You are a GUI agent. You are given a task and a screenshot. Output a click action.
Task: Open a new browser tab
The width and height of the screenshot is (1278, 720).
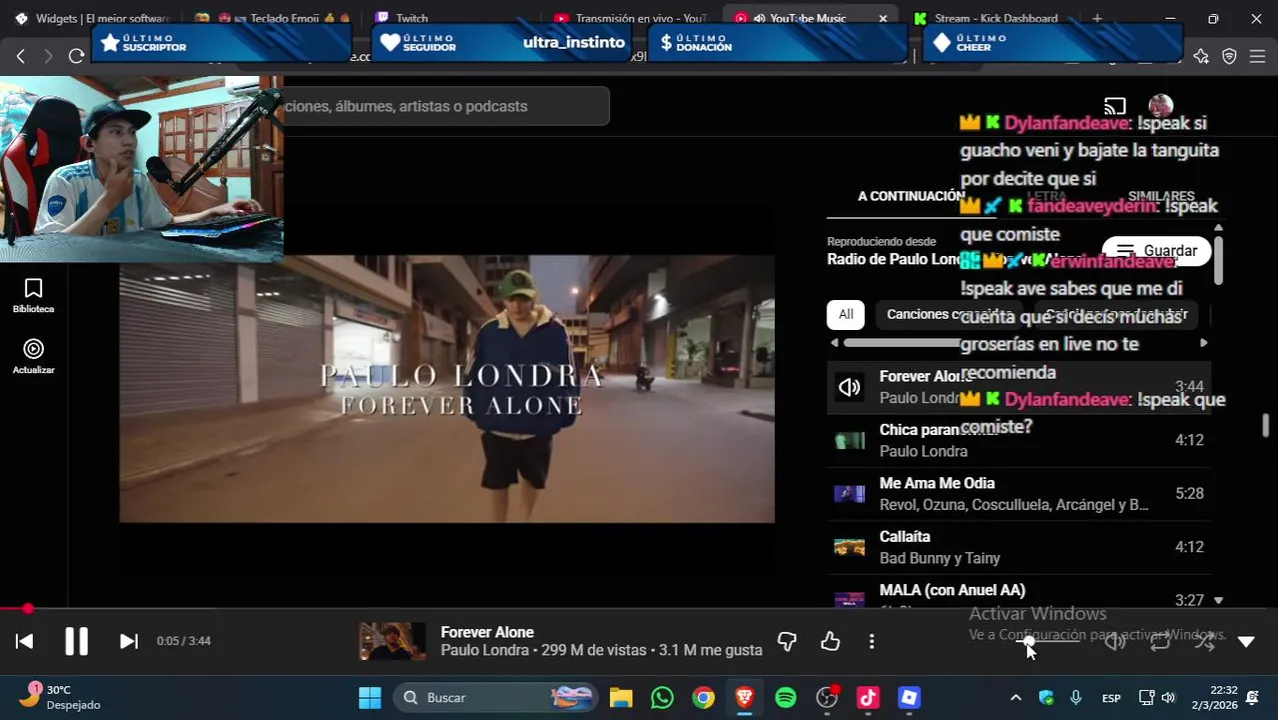[1097, 18]
